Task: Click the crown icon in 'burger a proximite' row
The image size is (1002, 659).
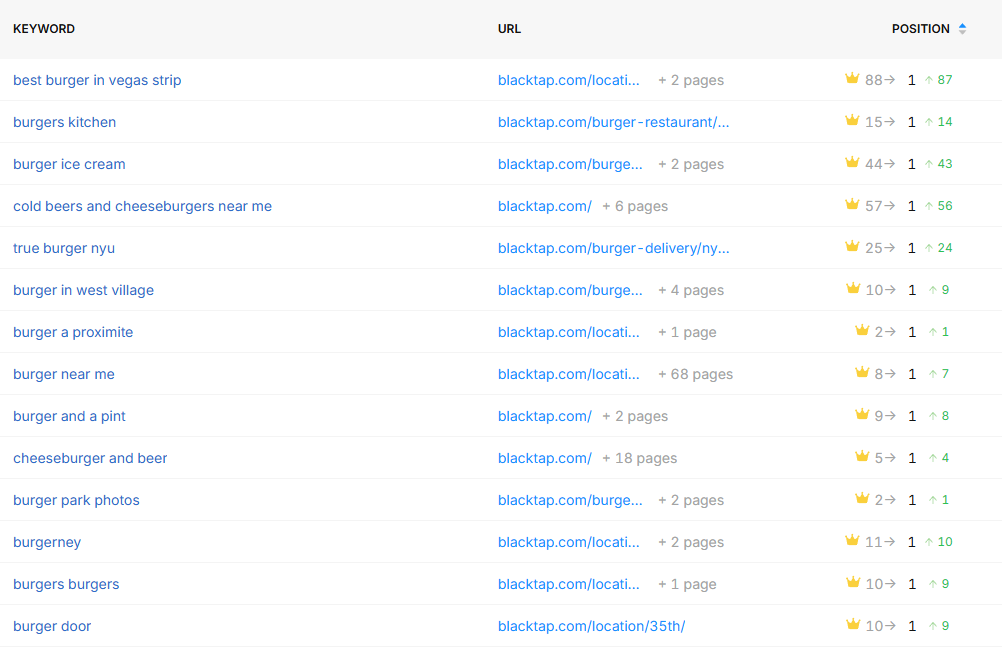Action: click(x=862, y=330)
